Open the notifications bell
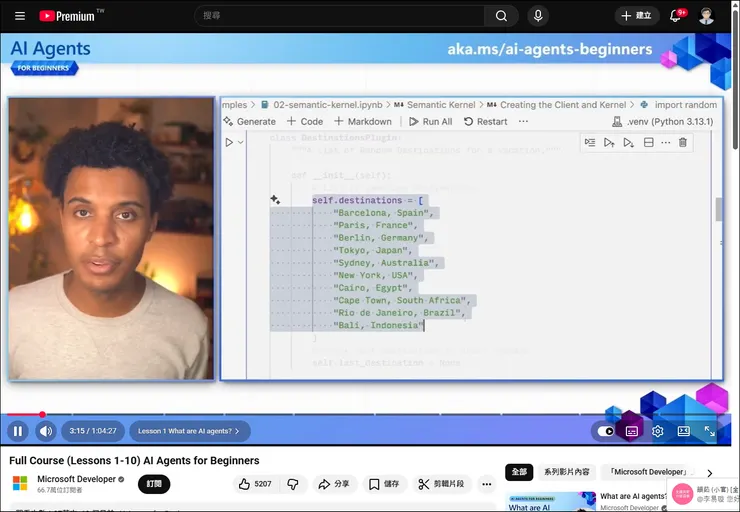This screenshot has width=740, height=512. (676, 16)
